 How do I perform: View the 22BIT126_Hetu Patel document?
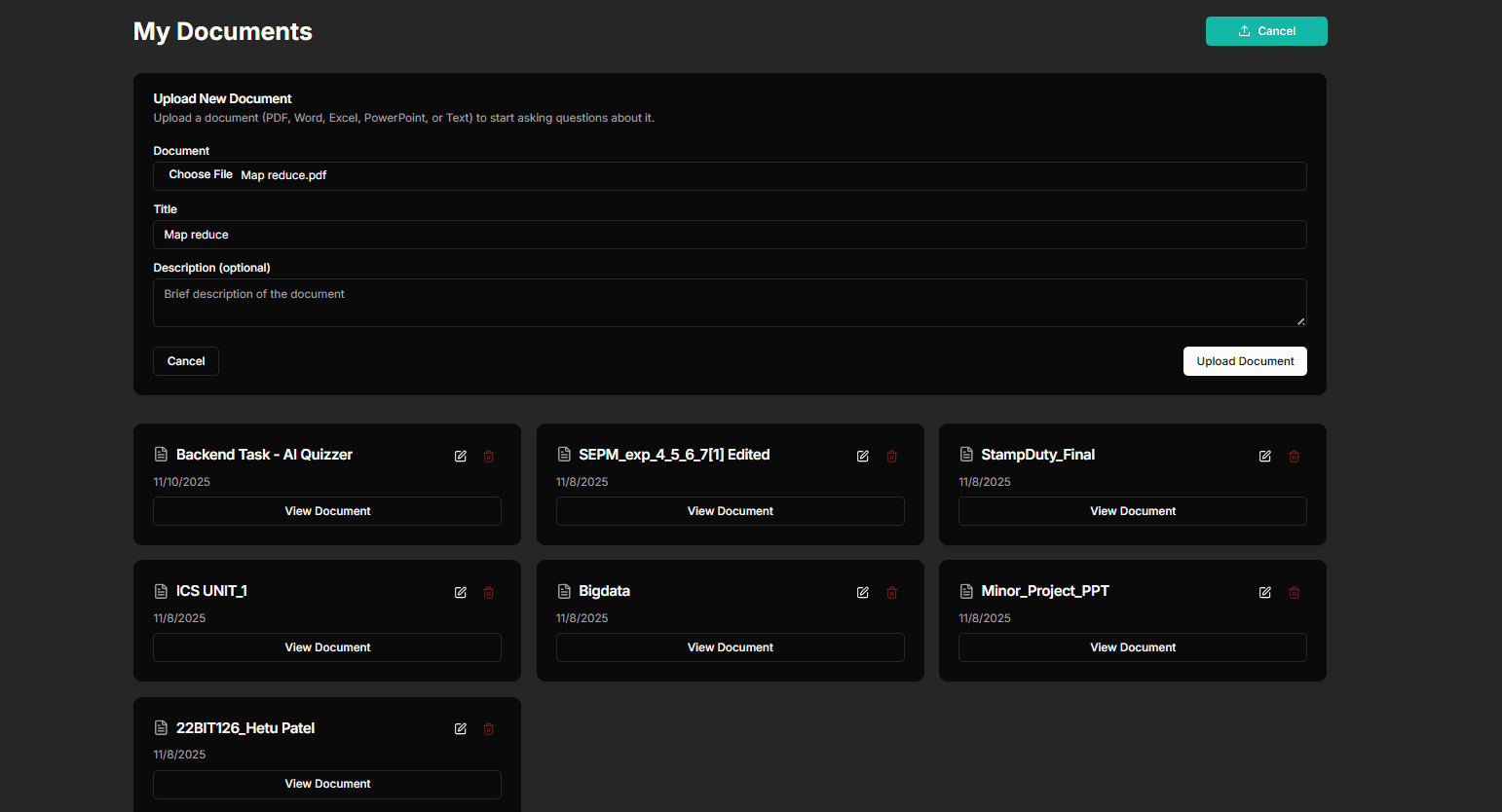[327, 784]
